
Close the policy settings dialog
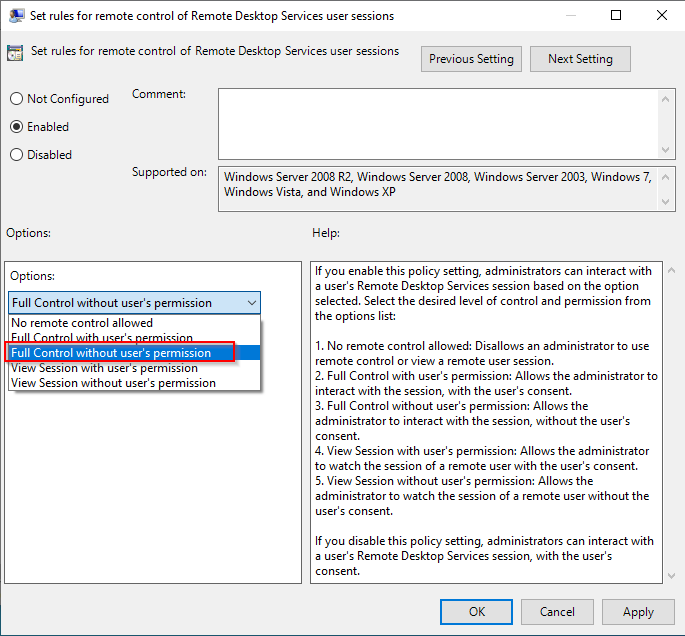point(661,16)
